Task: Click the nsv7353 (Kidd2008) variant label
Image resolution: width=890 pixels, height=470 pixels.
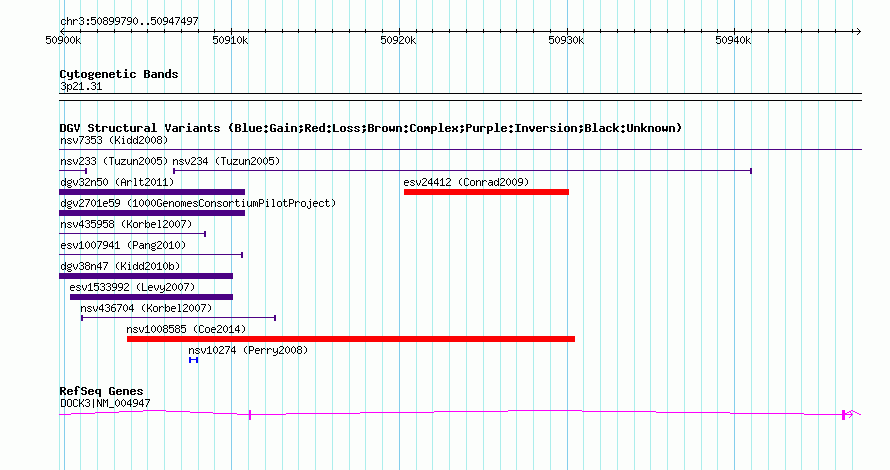Action: tap(114, 140)
